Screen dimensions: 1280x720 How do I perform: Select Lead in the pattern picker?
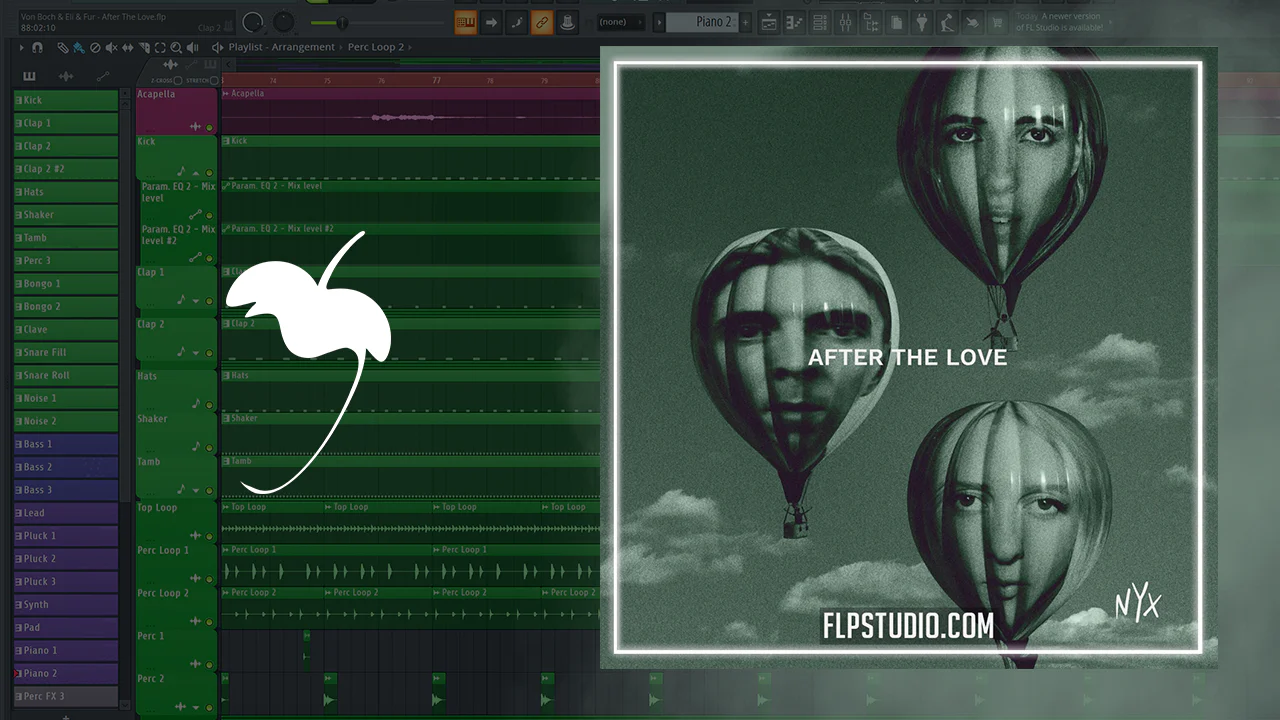(x=66, y=513)
